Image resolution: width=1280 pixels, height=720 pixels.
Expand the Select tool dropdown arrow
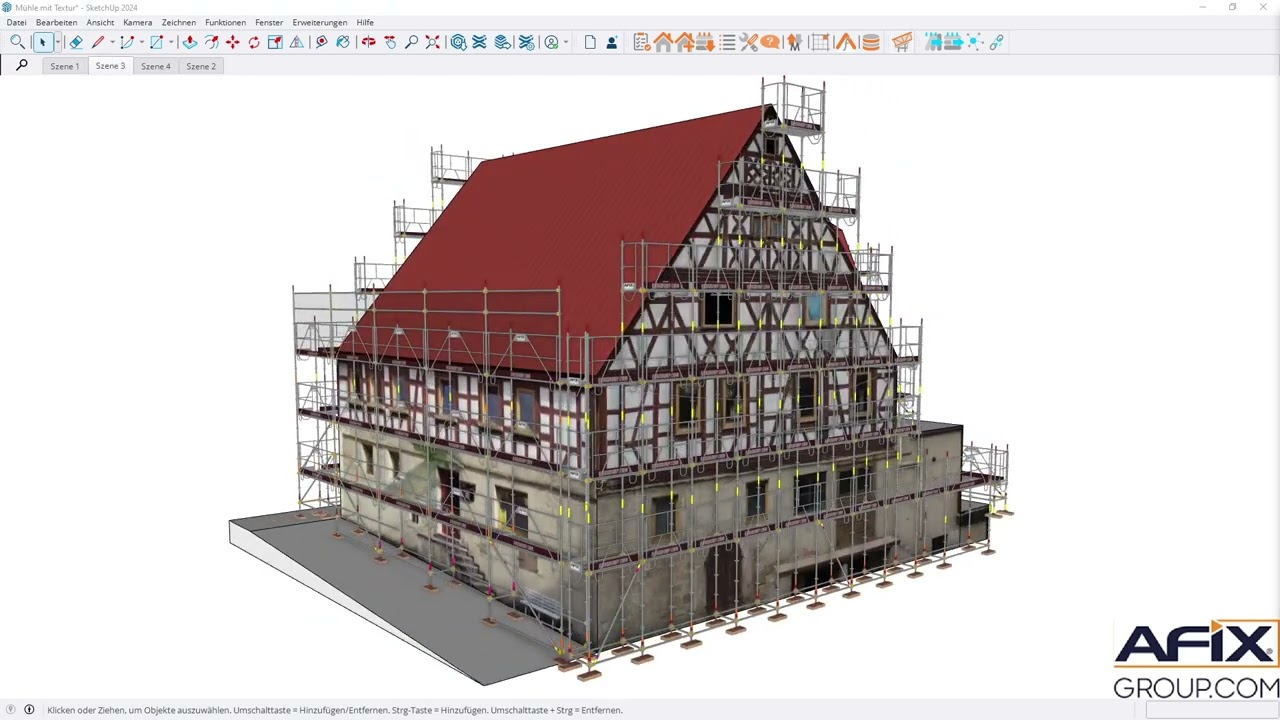58,42
